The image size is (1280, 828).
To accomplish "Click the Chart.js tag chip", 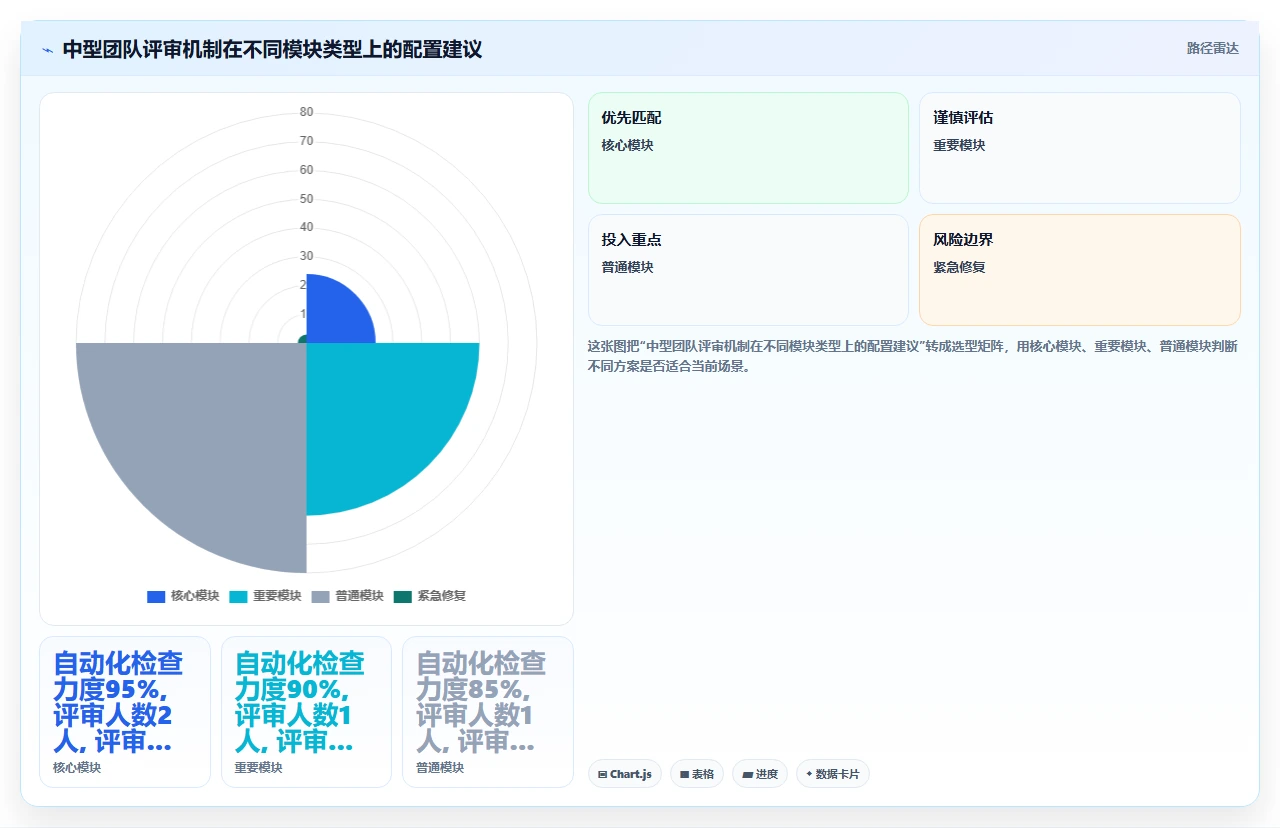I will click(x=625, y=774).
